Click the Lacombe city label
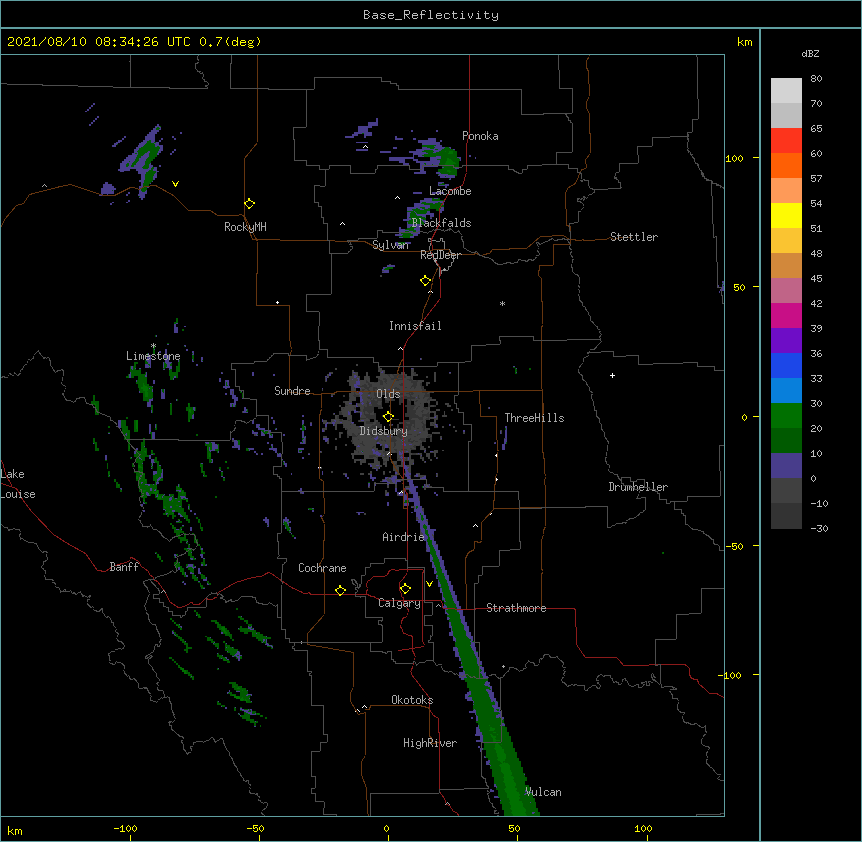 coord(450,191)
